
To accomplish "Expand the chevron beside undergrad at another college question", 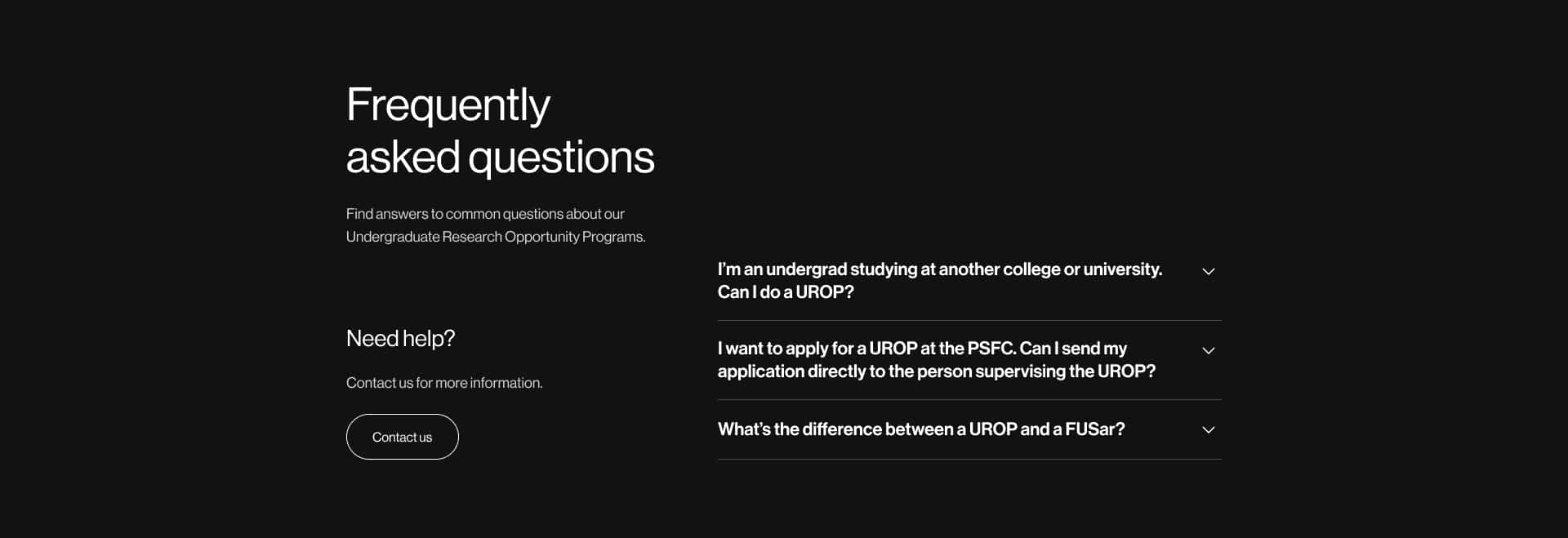I will tap(1208, 271).
